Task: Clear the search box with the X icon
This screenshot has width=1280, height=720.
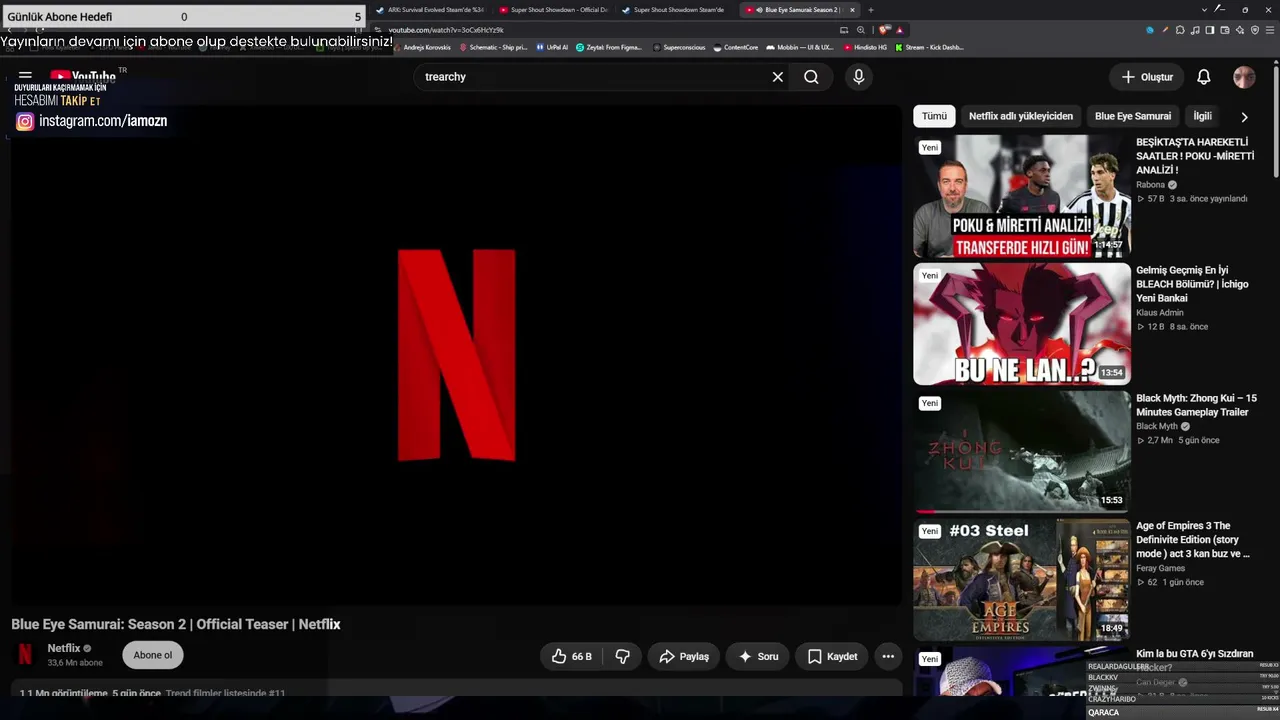Action: click(778, 77)
